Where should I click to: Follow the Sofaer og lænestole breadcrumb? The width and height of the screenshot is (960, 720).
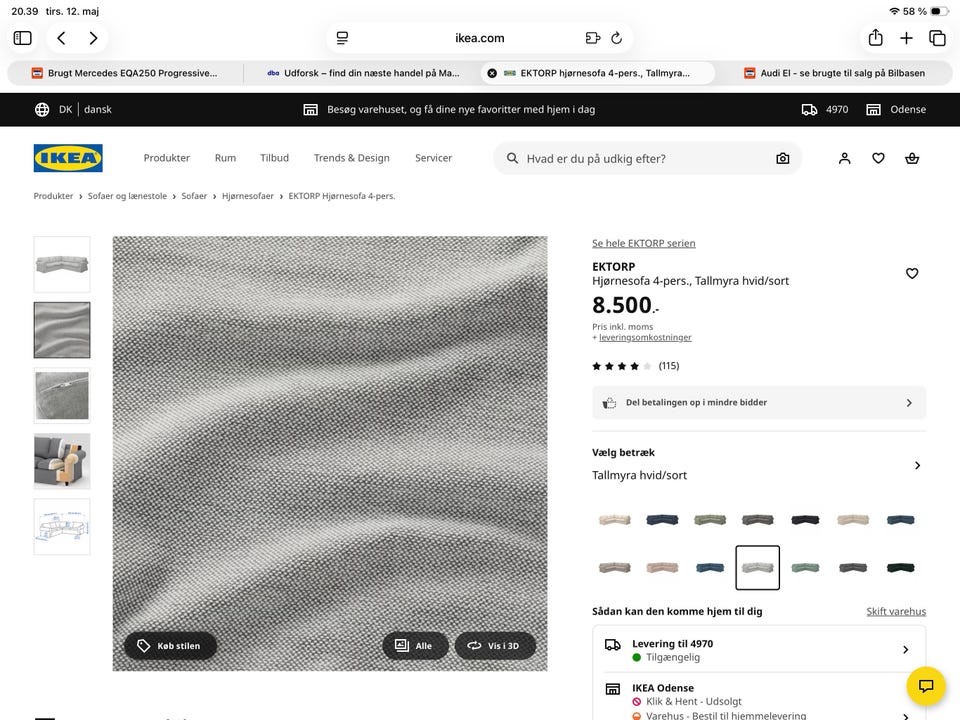pos(127,196)
